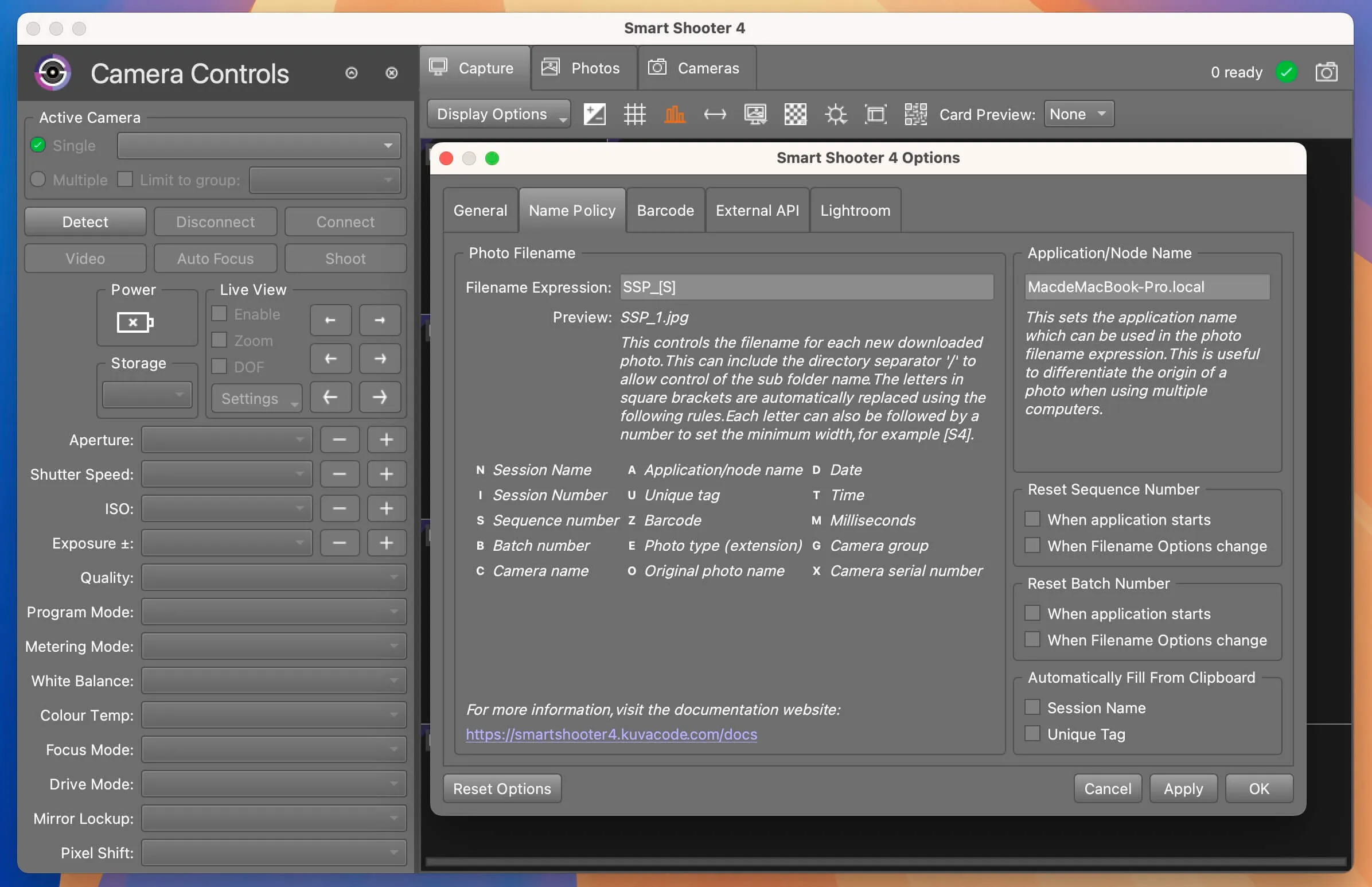This screenshot has height=887, width=1372.
Task: Click the horizontal flip arrows icon
Action: 715,114
